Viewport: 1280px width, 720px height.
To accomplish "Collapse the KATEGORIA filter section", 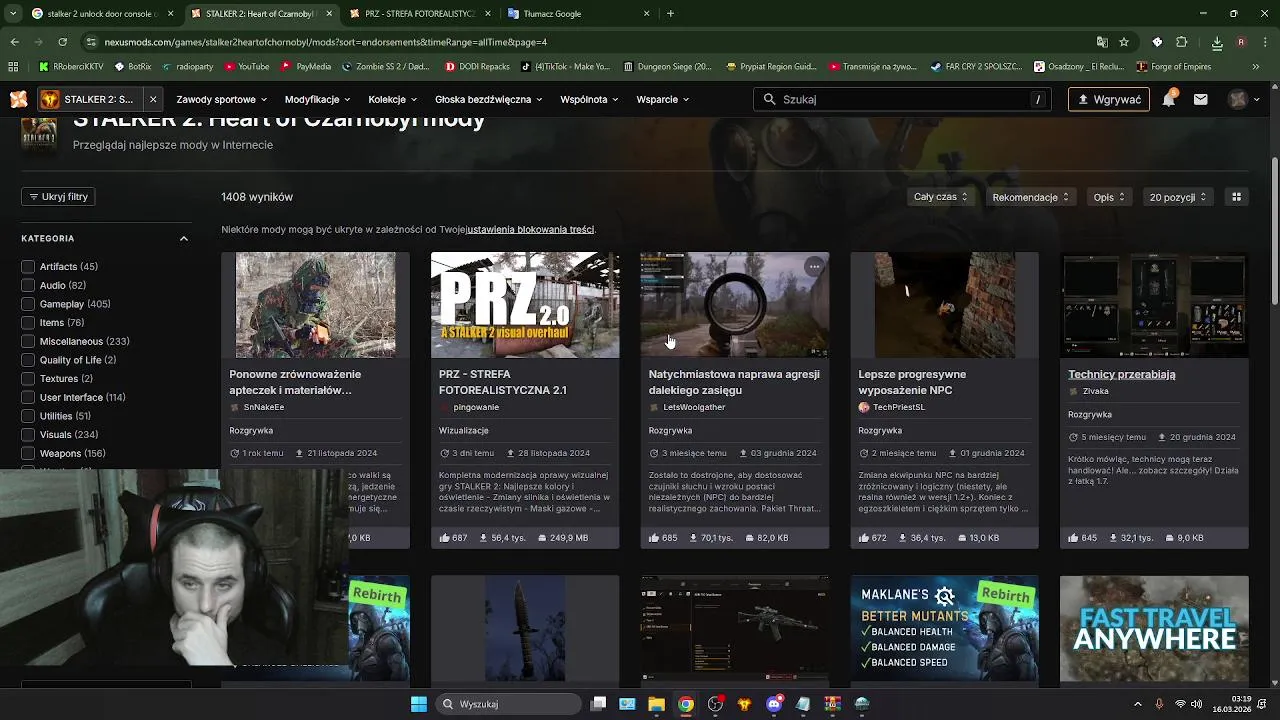I will [184, 238].
